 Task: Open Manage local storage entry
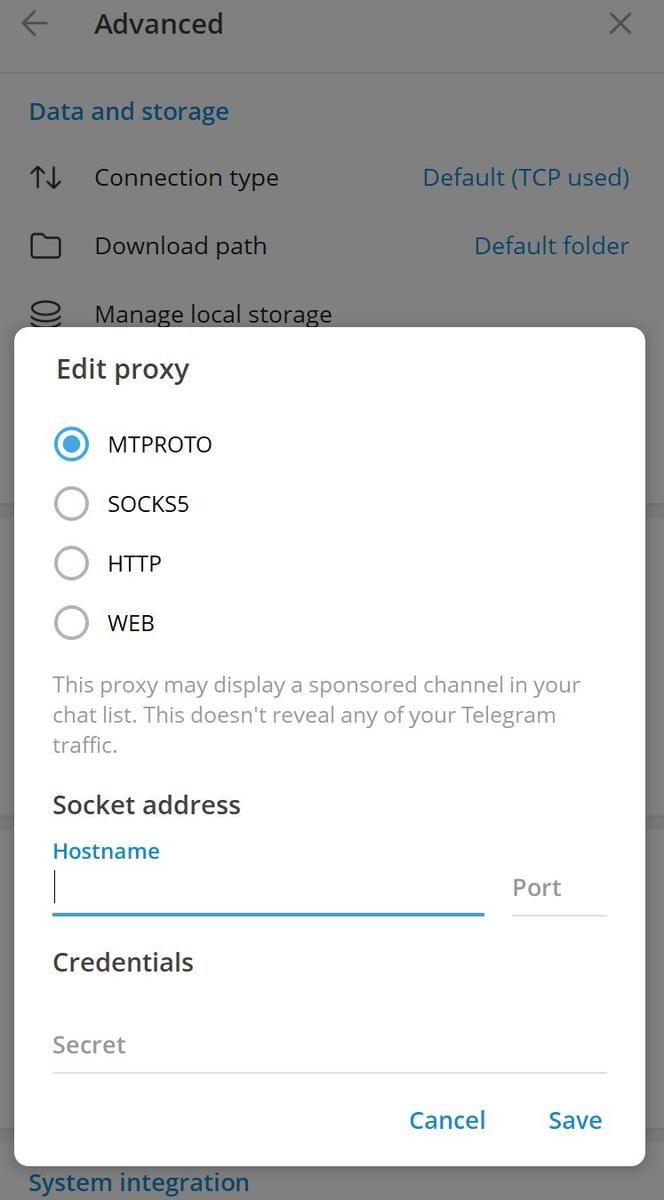(213, 314)
